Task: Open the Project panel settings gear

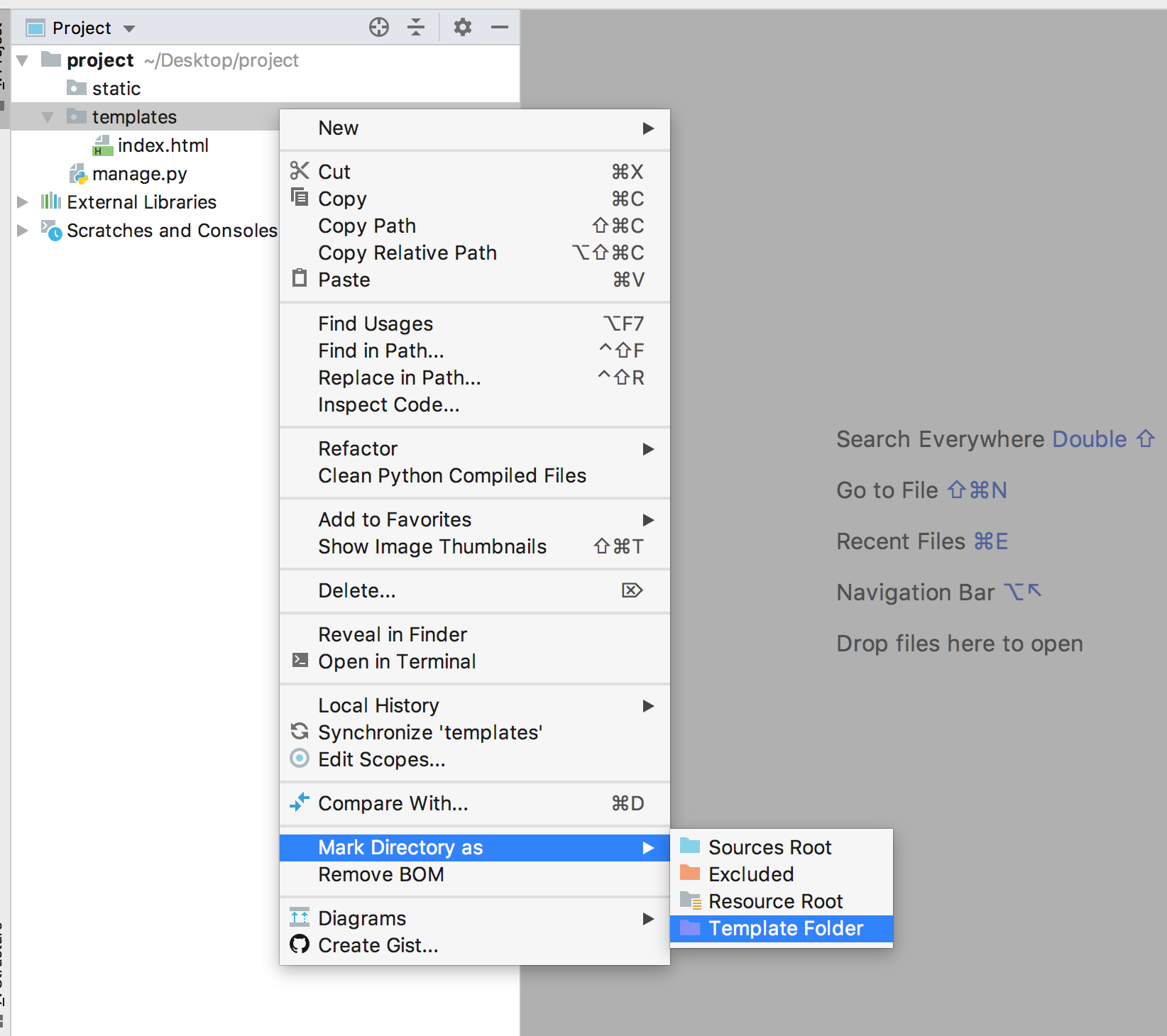Action: (463, 28)
